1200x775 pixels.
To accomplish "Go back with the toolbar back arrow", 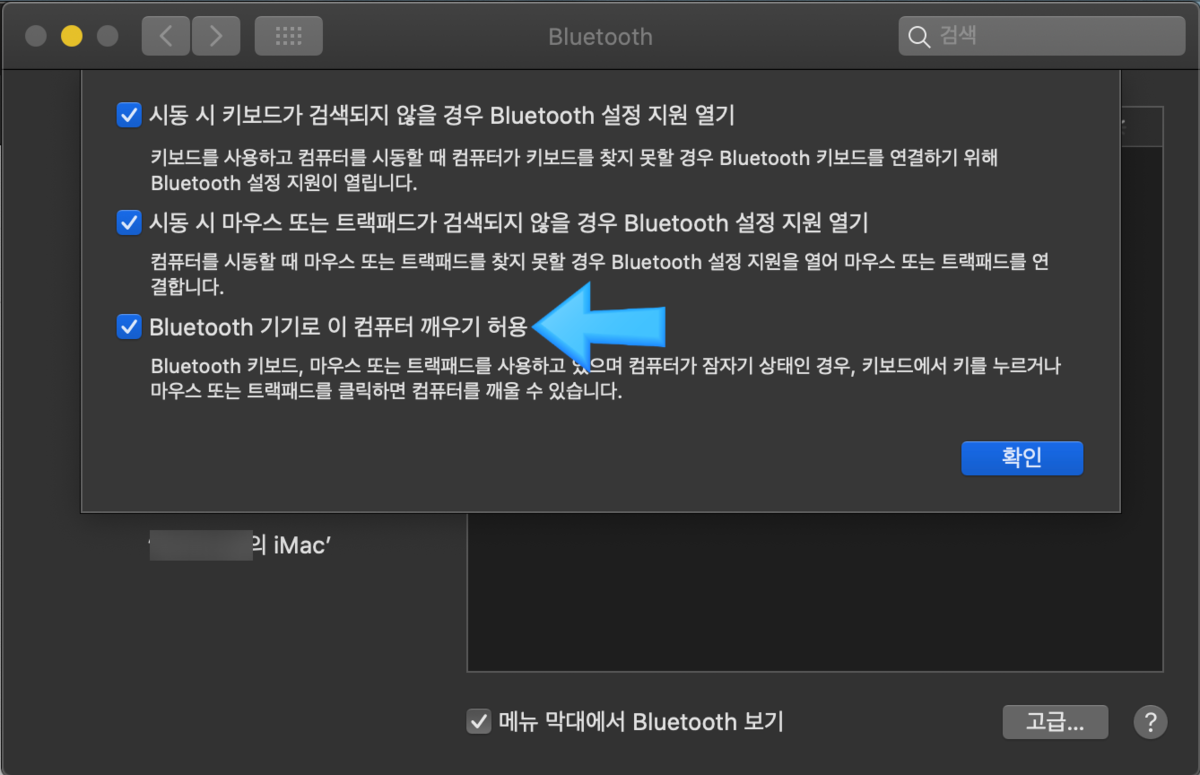I will (x=166, y=37).
